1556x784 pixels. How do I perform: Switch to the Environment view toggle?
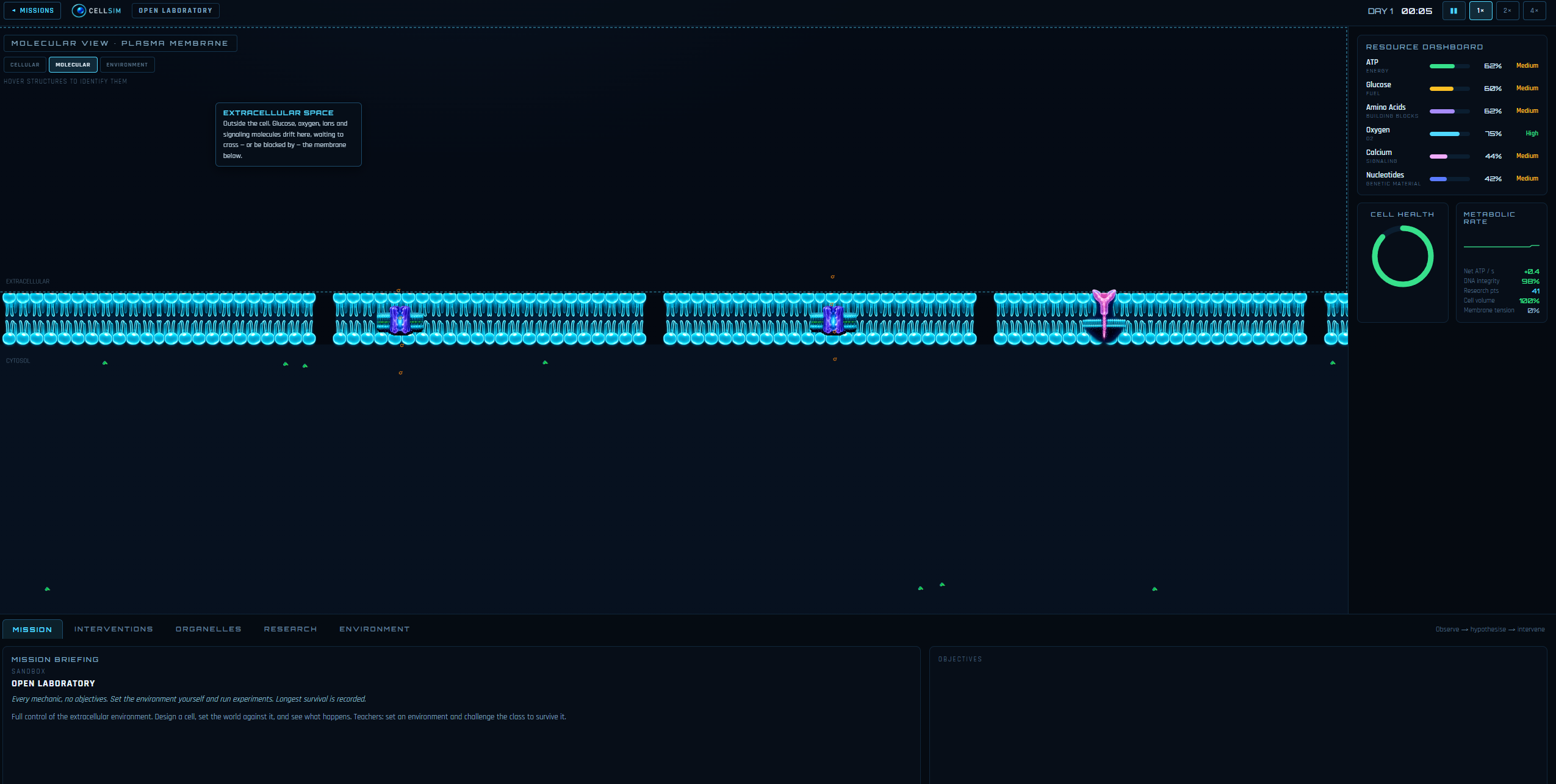click(127, 65)
